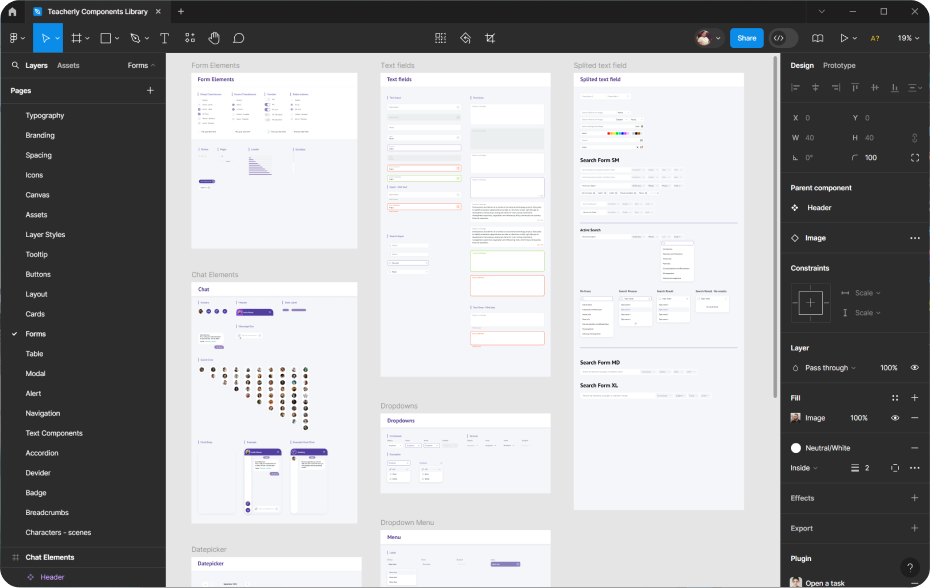Screen dimensions: 930x588
Task: Search layers with magnifier icon
Action: [x=15, y=65]
